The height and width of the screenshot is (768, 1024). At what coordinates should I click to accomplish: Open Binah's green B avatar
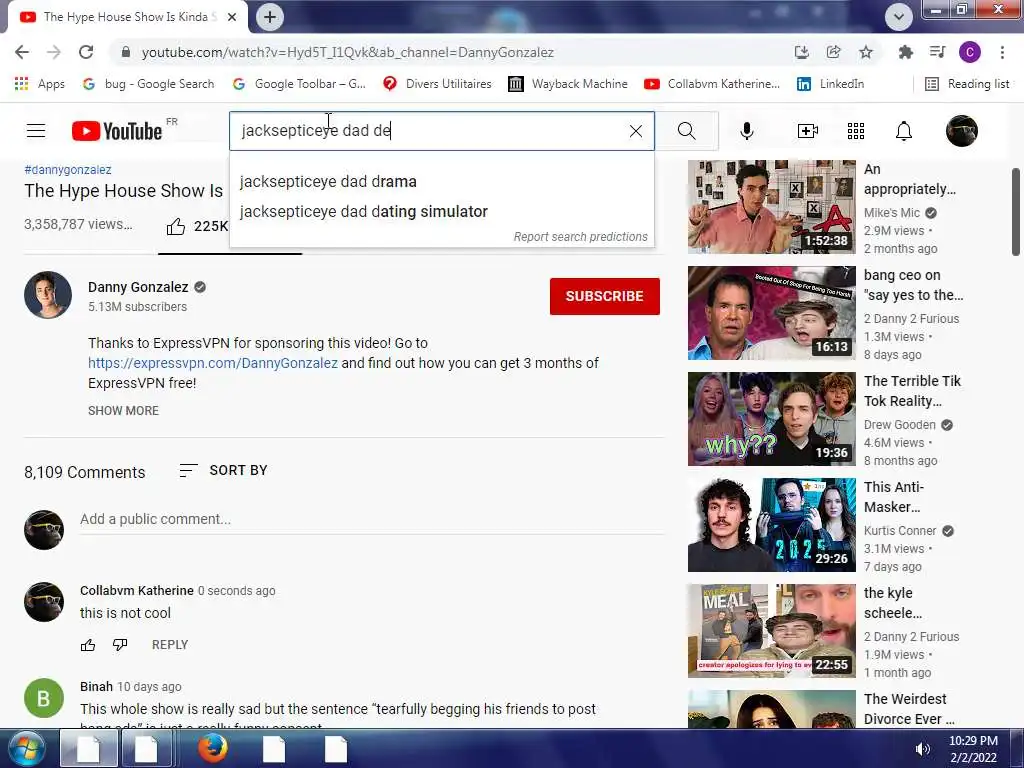44,698
